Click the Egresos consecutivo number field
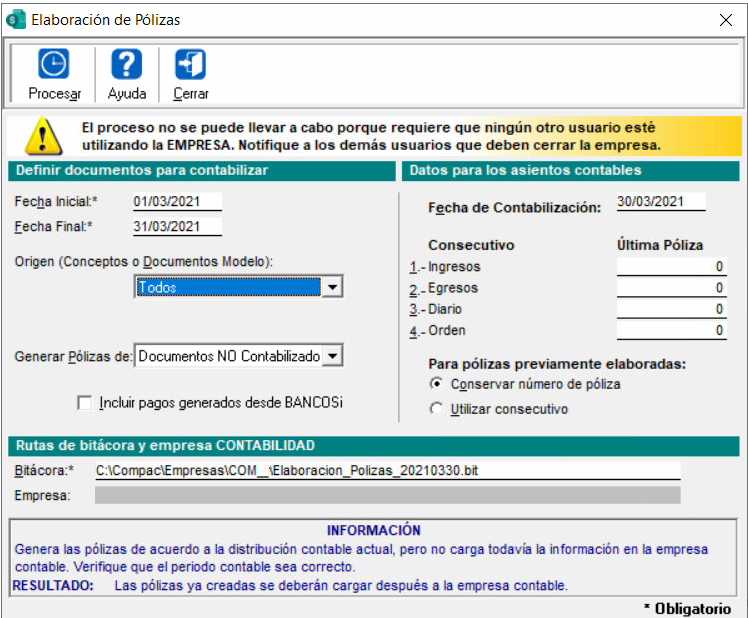 (671, 289)
